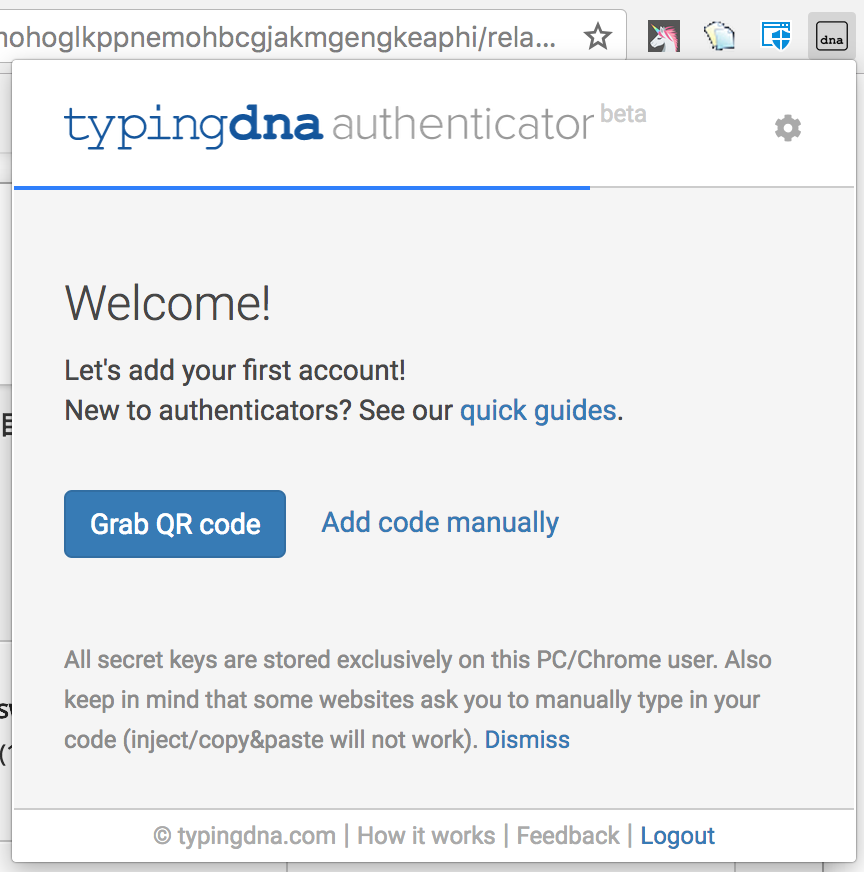Bookmark page with the star icon

(x=598, y=37)
